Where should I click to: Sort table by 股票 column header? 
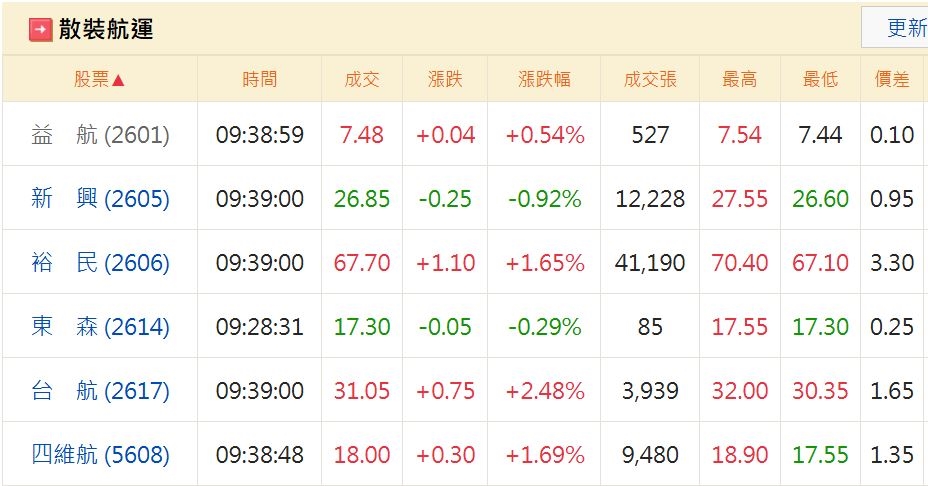pos(99,80)
